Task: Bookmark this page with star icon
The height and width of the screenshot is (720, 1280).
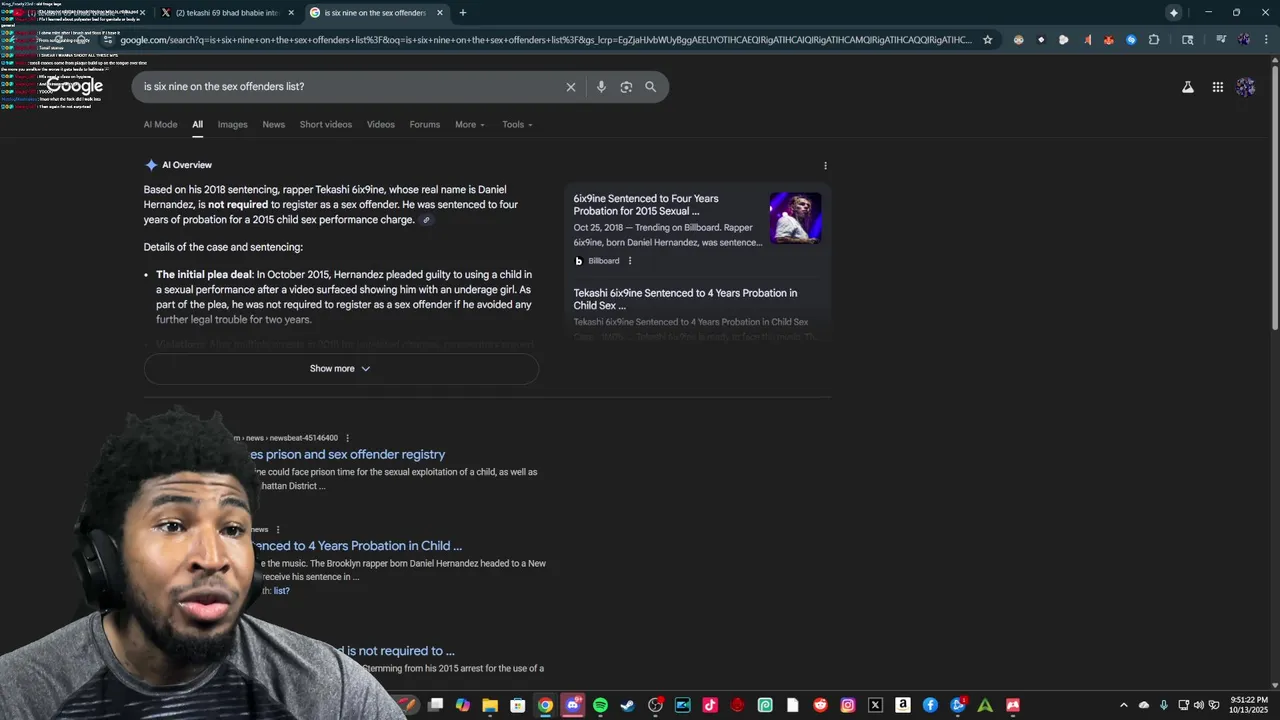Action: [988, 40]
